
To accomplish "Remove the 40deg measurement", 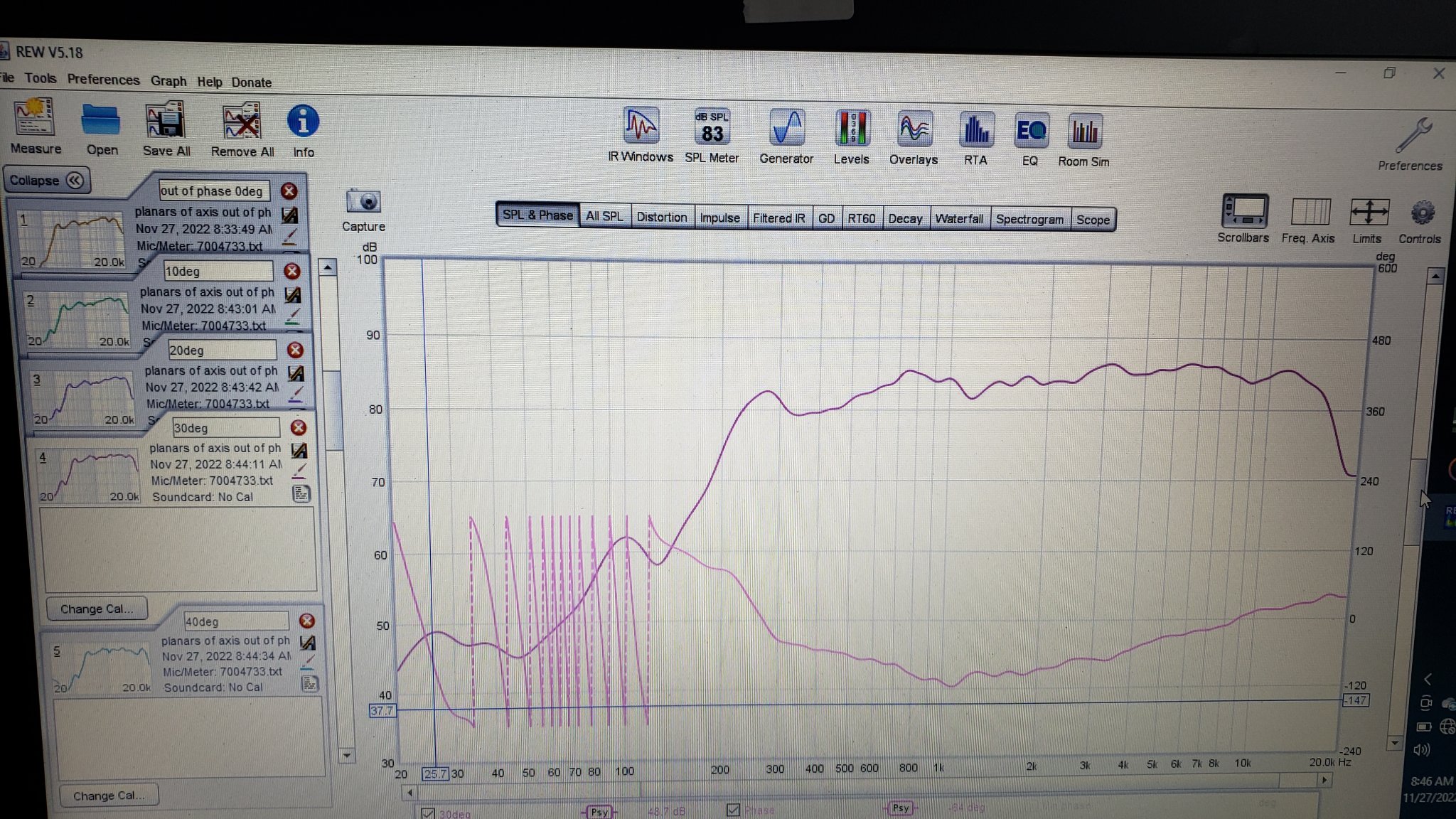I will pos(306,621).
